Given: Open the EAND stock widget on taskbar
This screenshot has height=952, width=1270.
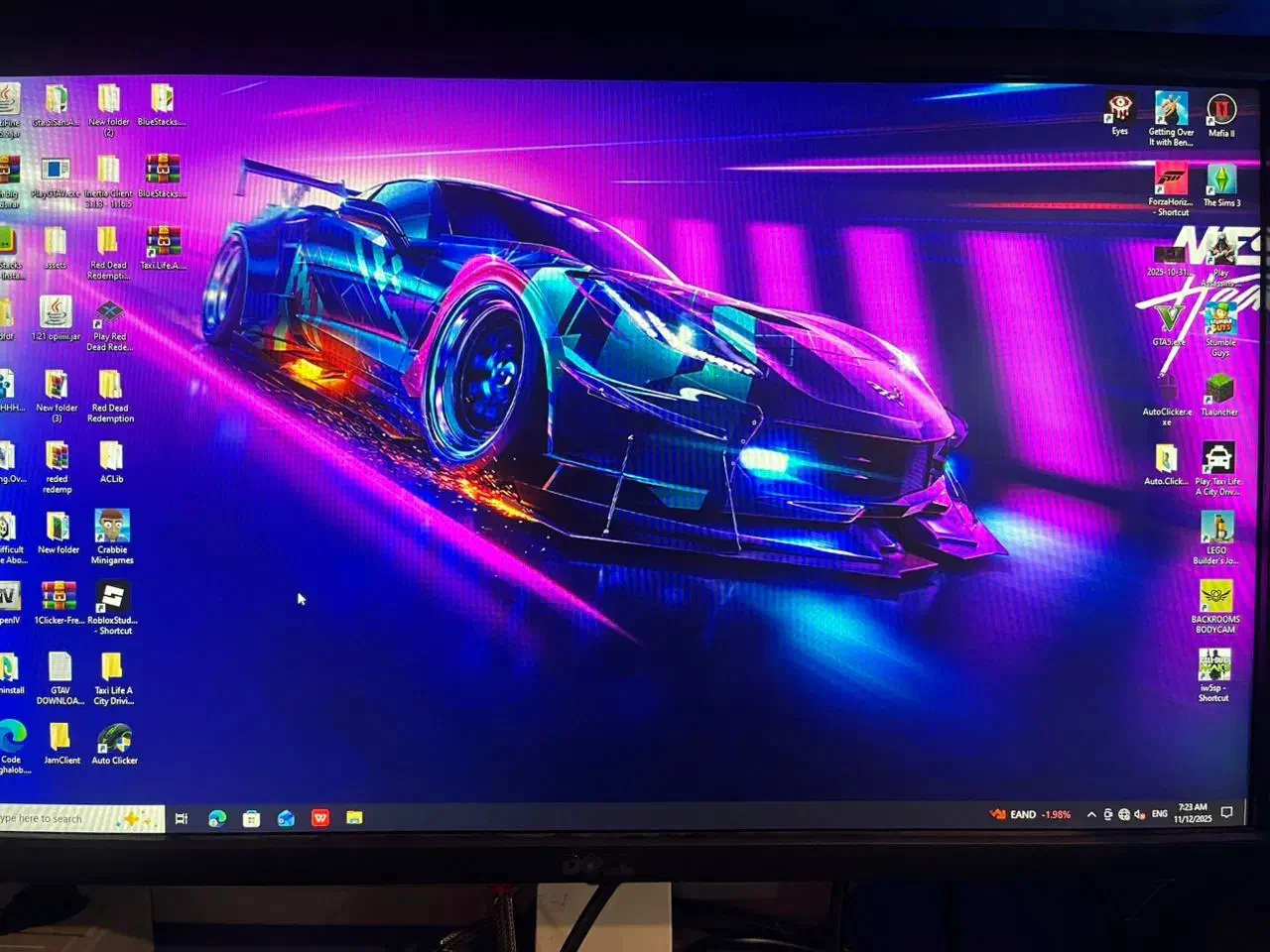Looking at the screenshot, I should point(1030,815).
